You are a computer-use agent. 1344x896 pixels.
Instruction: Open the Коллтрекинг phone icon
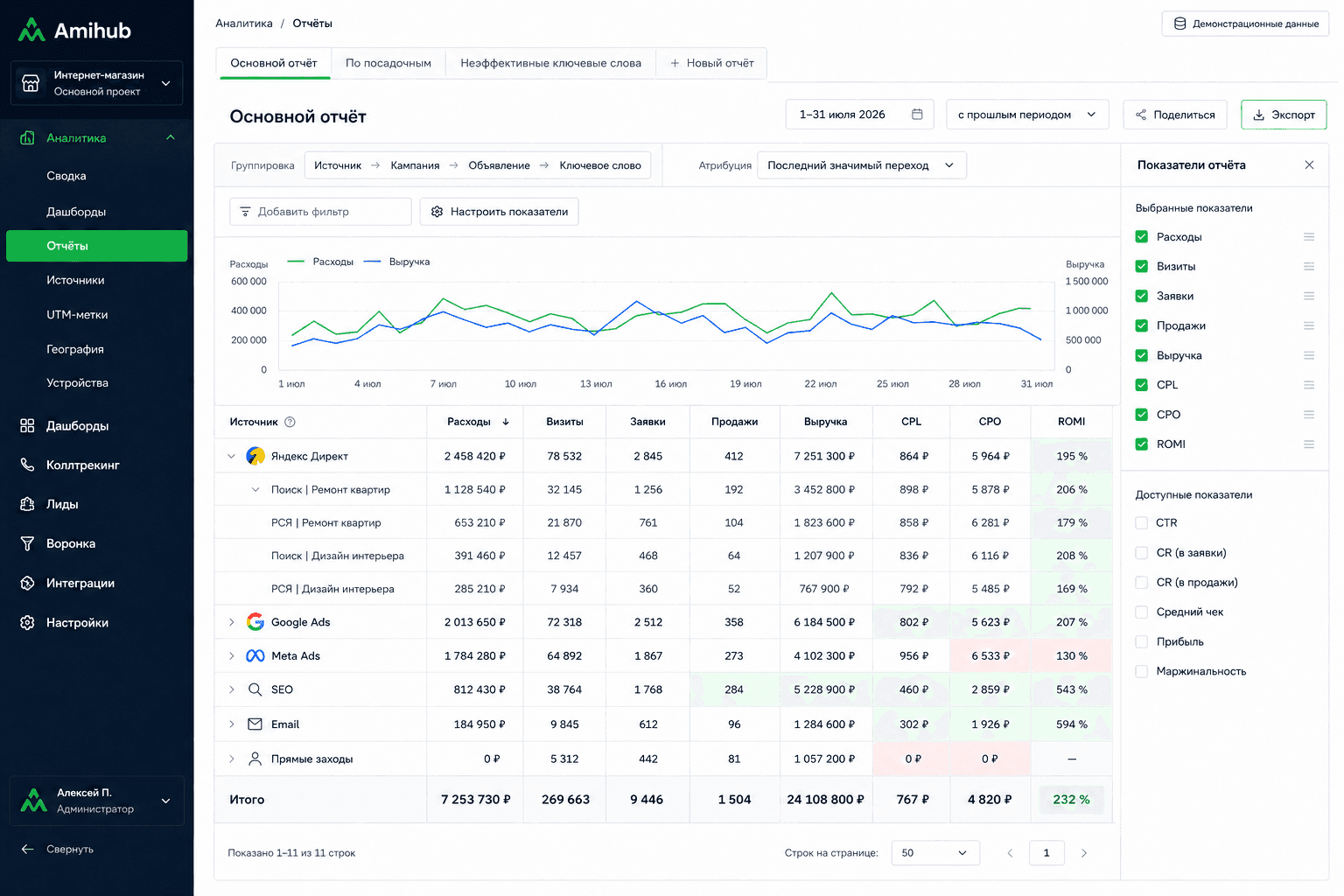pyautogui.click(x=27, y=465)
